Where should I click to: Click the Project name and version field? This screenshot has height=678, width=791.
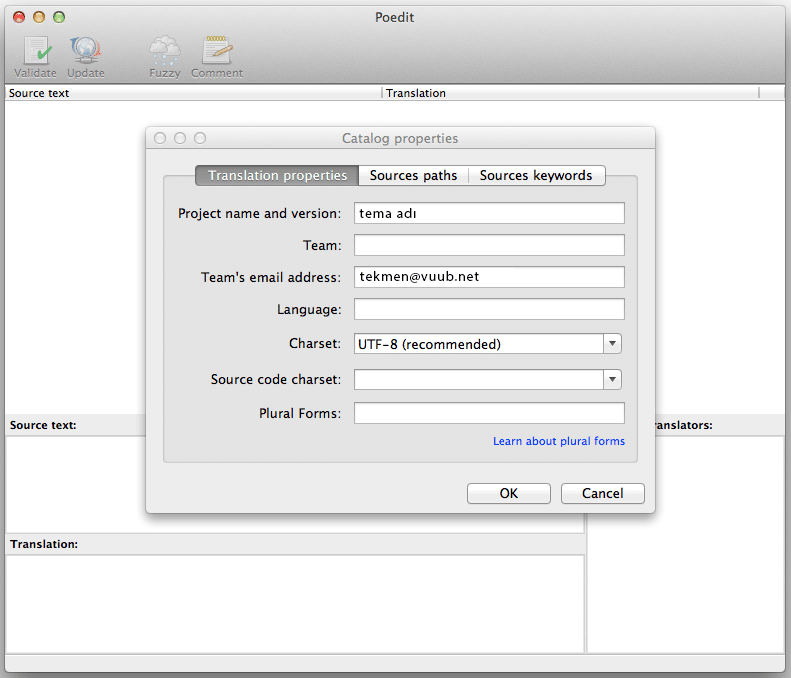point(489,213)
